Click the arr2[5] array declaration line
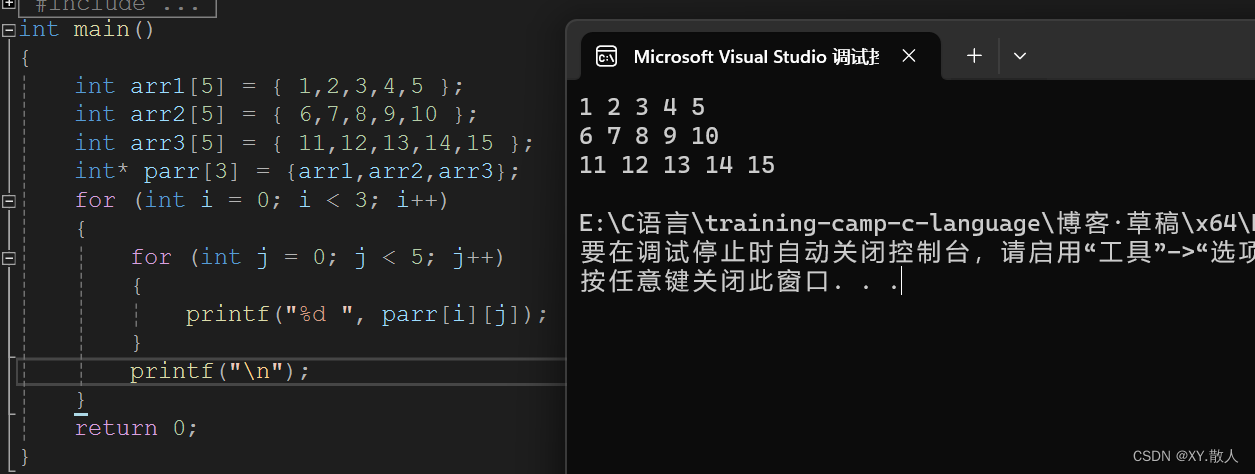 (x=277, y=114)
